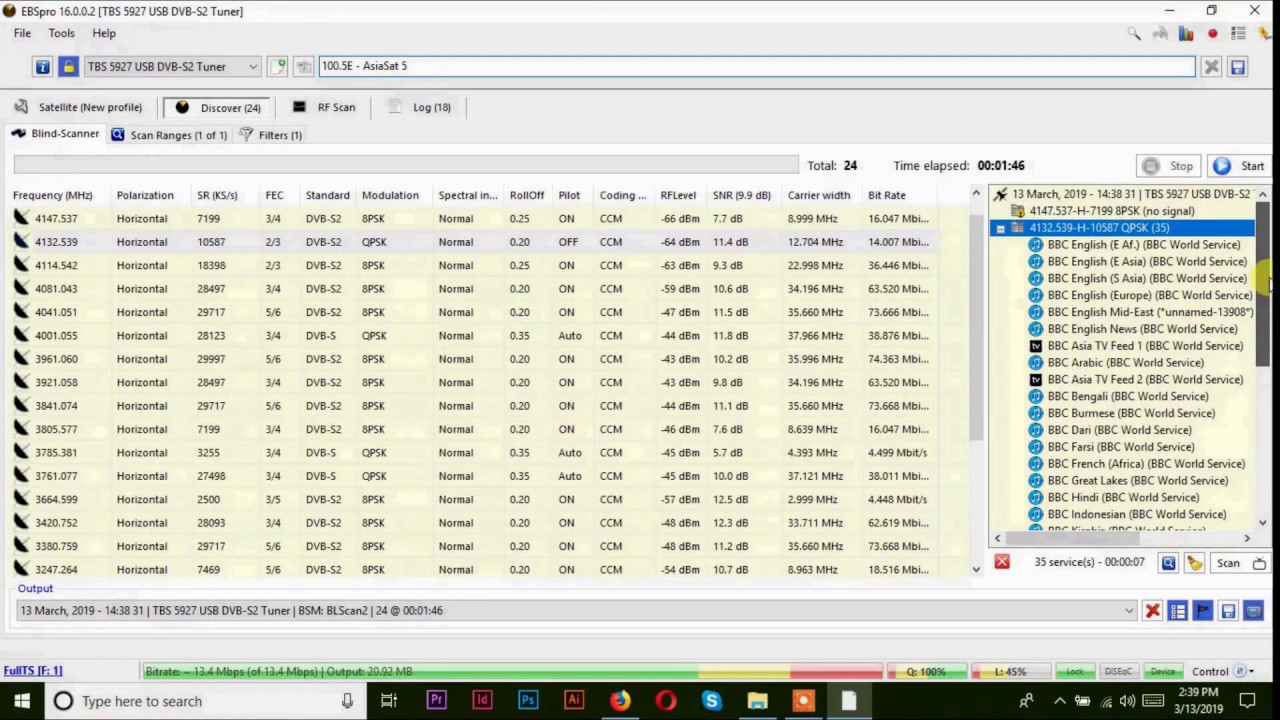
Task: Click the Stop button
Action: tap(1170, 166)
